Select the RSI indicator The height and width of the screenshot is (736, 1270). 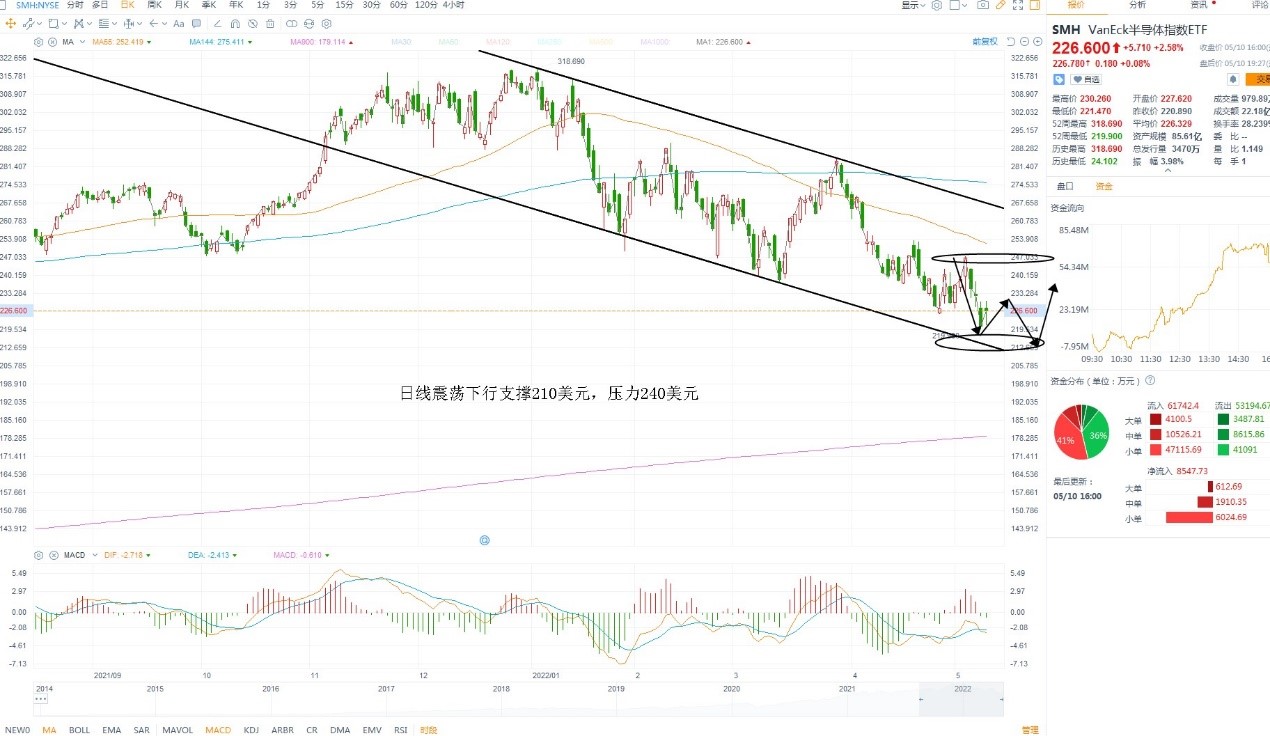click(x=401, y=730)
